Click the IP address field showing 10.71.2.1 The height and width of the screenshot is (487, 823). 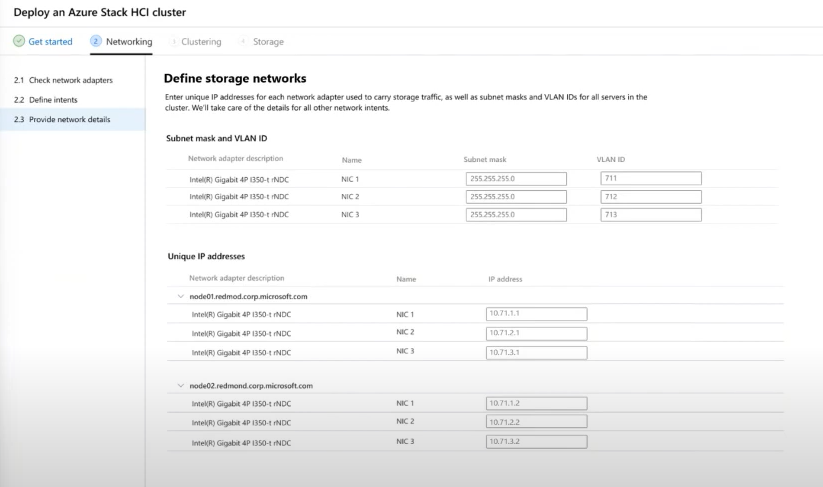(536, 333)
